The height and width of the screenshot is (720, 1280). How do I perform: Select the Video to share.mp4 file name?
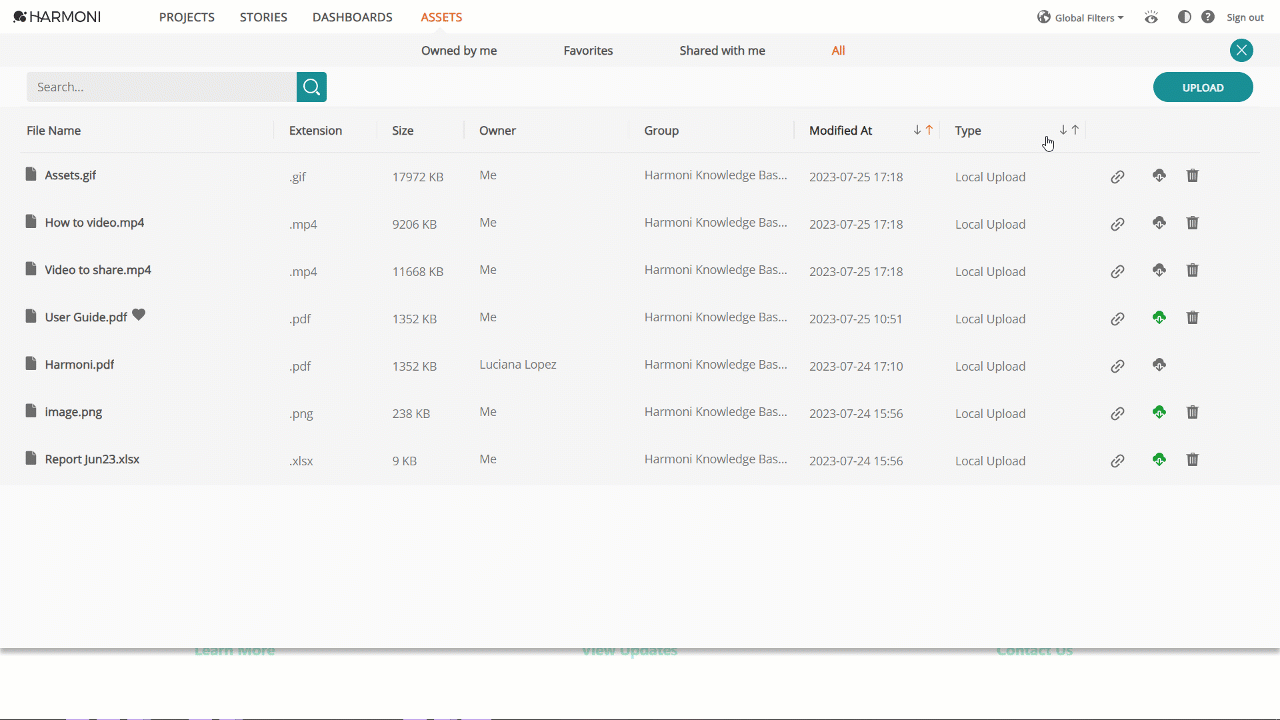[98, 269]
